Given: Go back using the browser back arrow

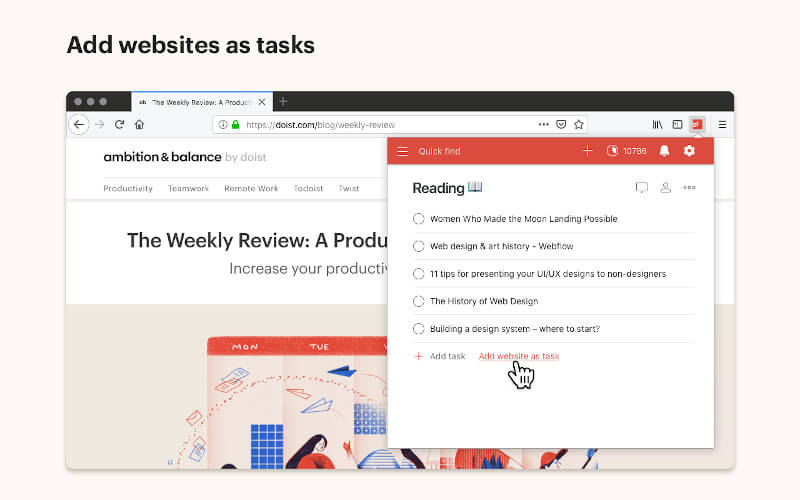Looking at the screenshot, I should [79, 124].
